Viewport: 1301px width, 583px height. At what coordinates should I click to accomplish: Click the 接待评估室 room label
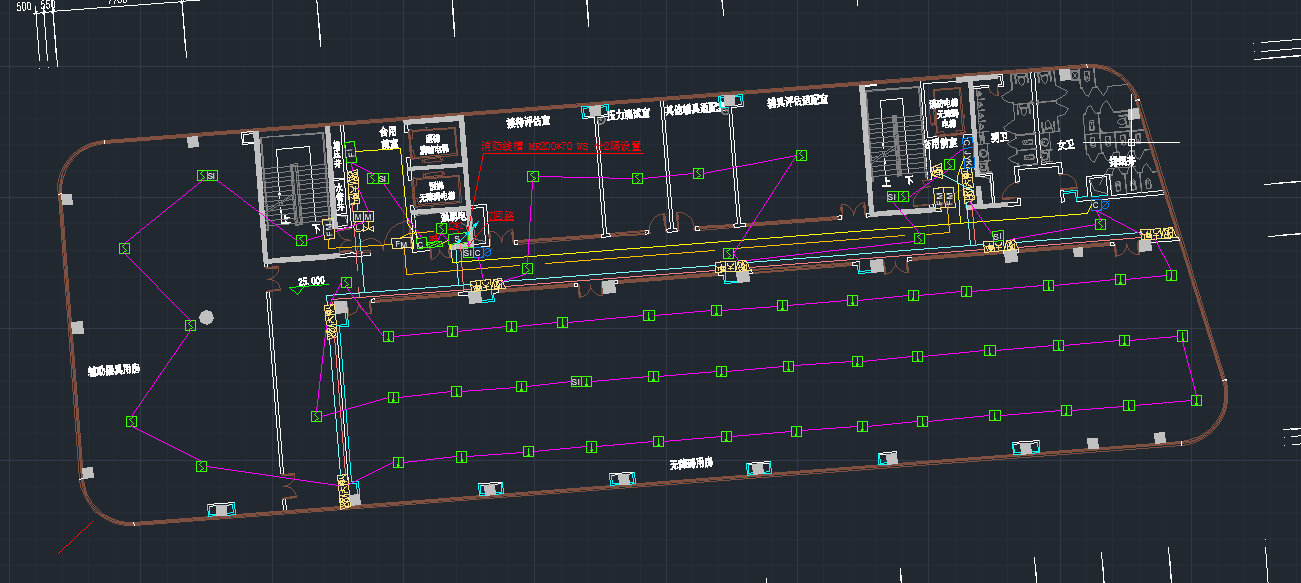529,123
